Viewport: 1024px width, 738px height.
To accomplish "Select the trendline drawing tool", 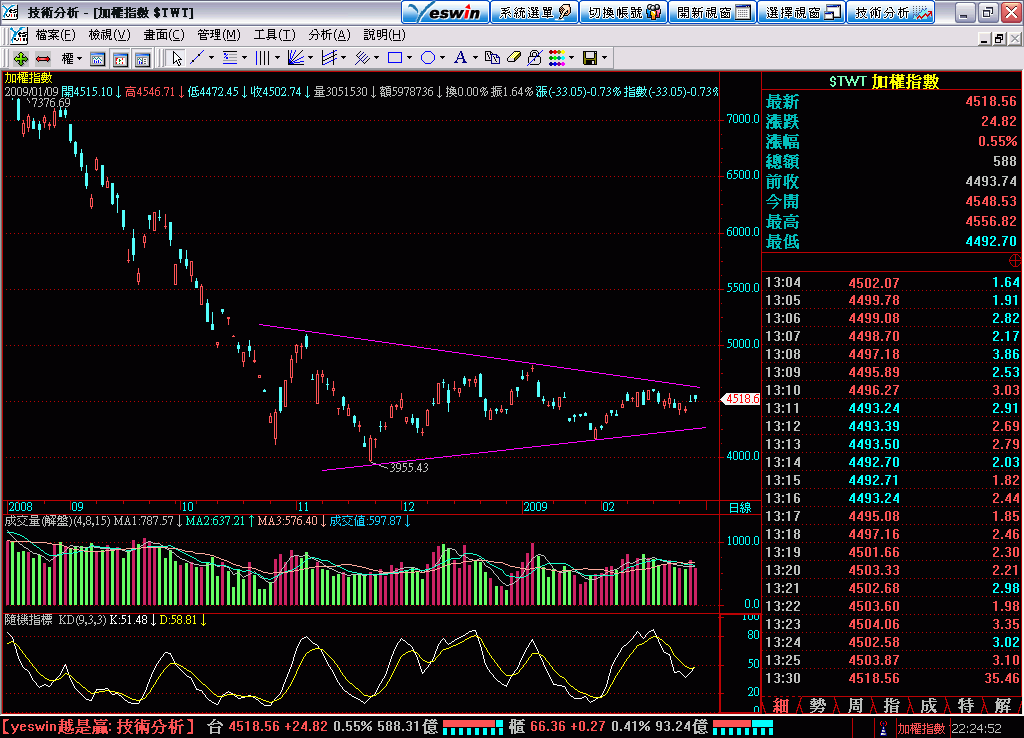I will click(199, 57).
